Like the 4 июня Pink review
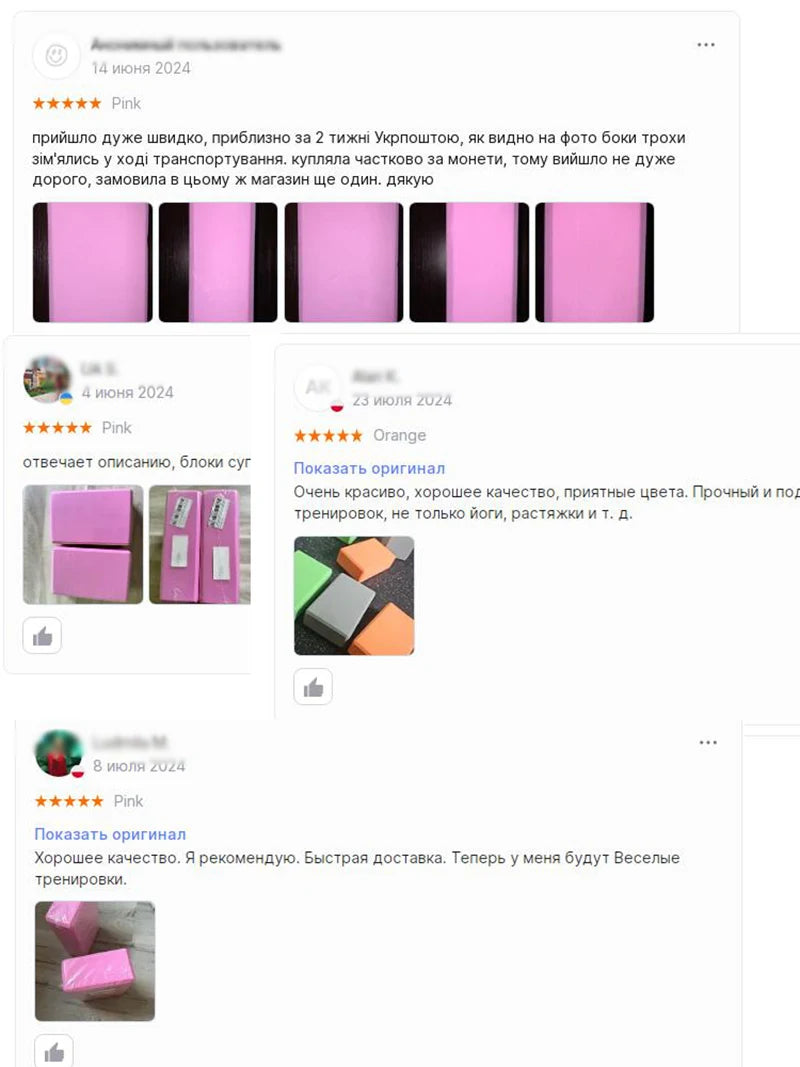This screenshot has height=1067, width=800. (42, 636)
